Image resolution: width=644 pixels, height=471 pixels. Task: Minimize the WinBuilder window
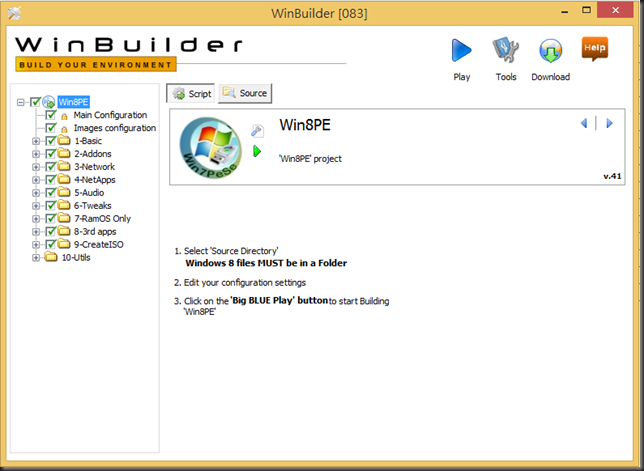[x=565, y=11]
